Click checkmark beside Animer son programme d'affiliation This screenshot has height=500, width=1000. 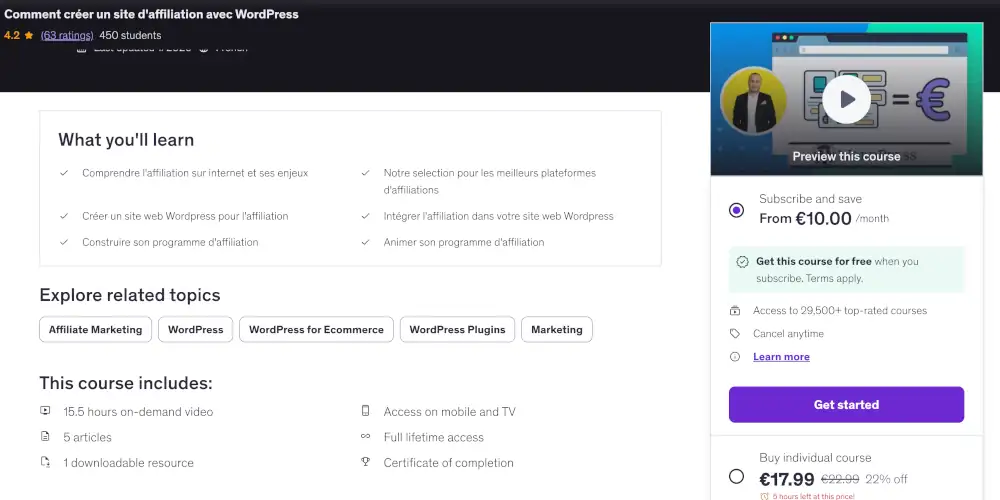(x=365, y=242)
